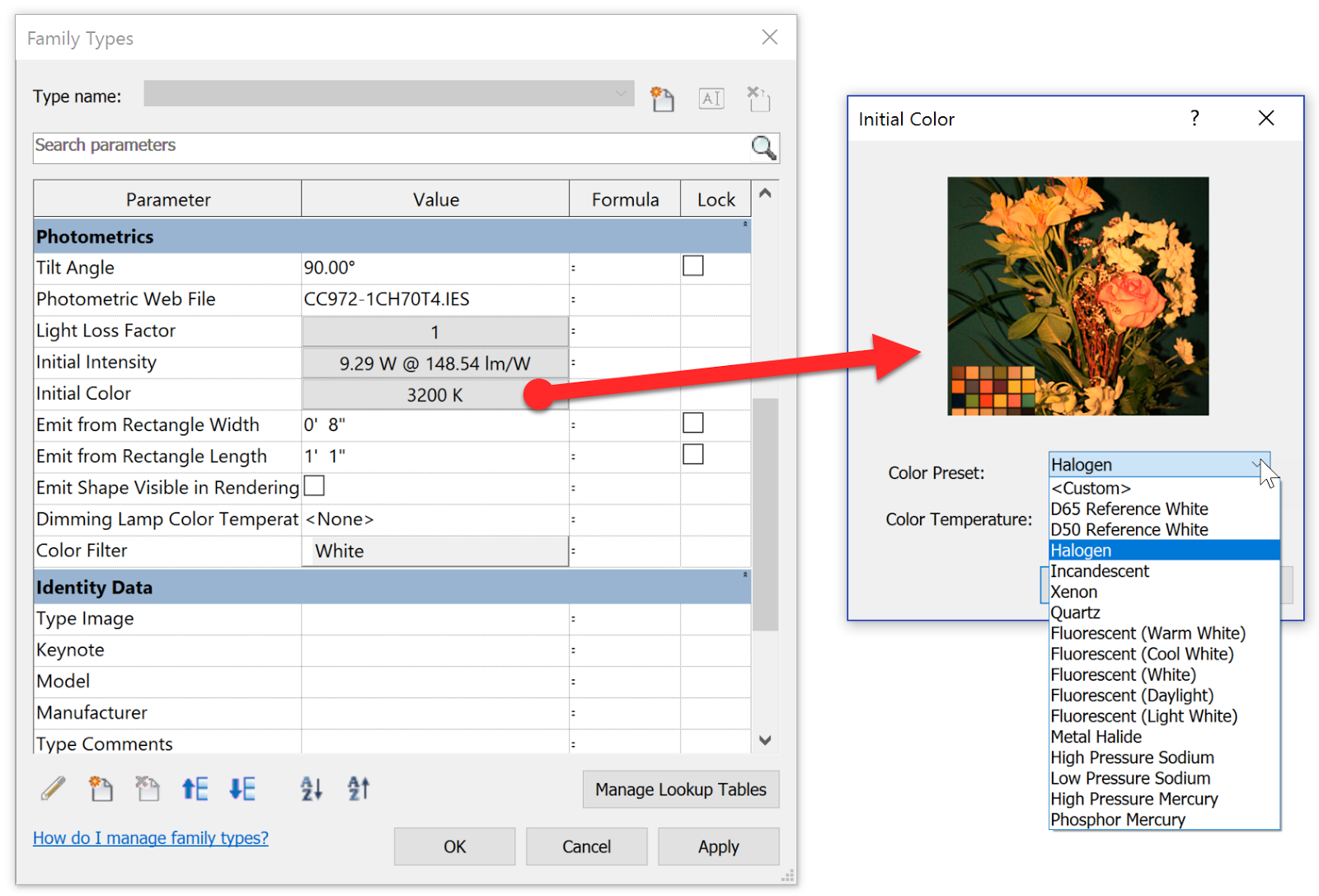The image size is (1319, 896).
Task: Enable Emit Shape Visible in Rendering
Action: pyautogui.click(x=314, y=486)
